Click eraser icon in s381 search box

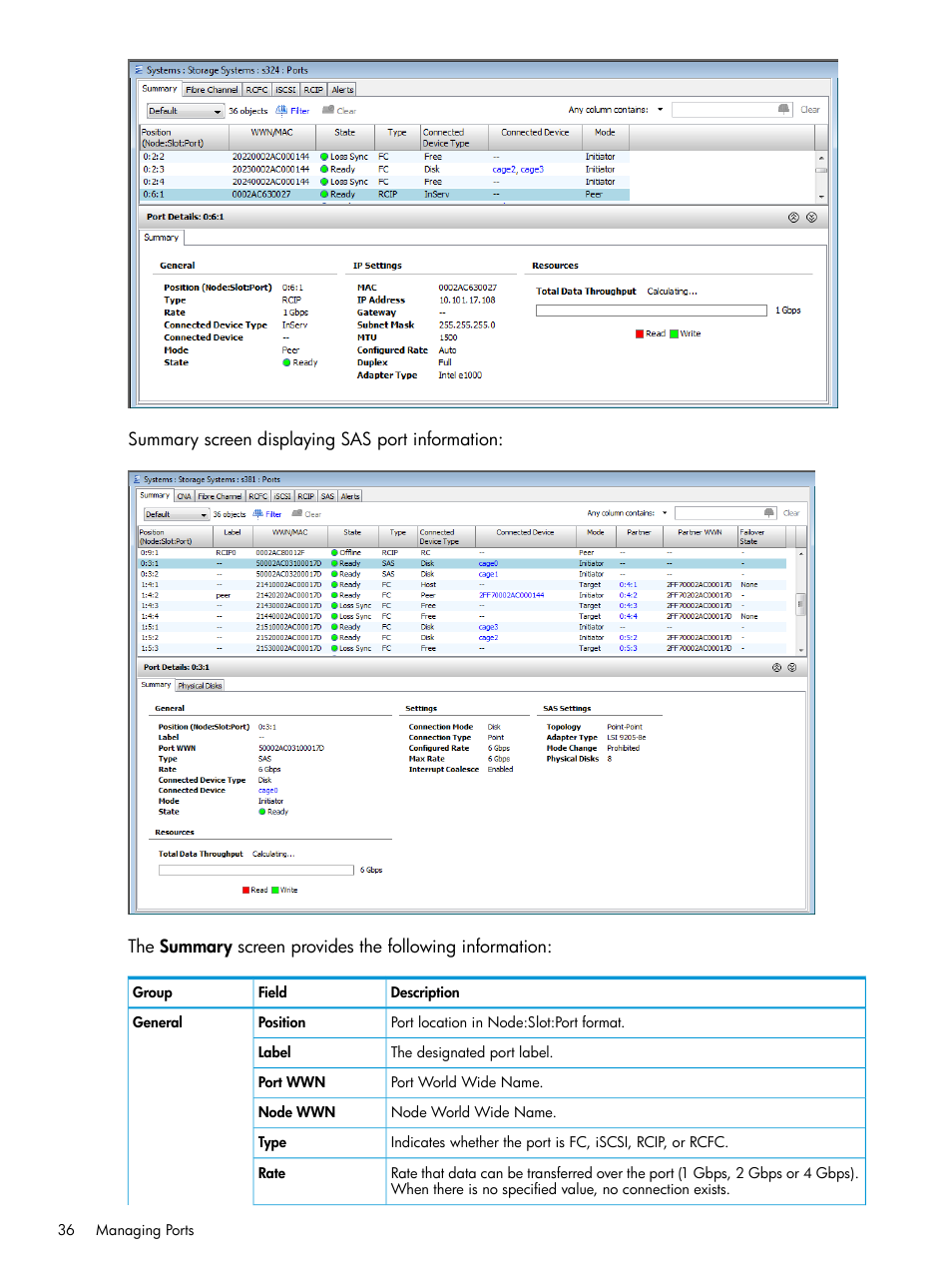(x=769, y=513)
